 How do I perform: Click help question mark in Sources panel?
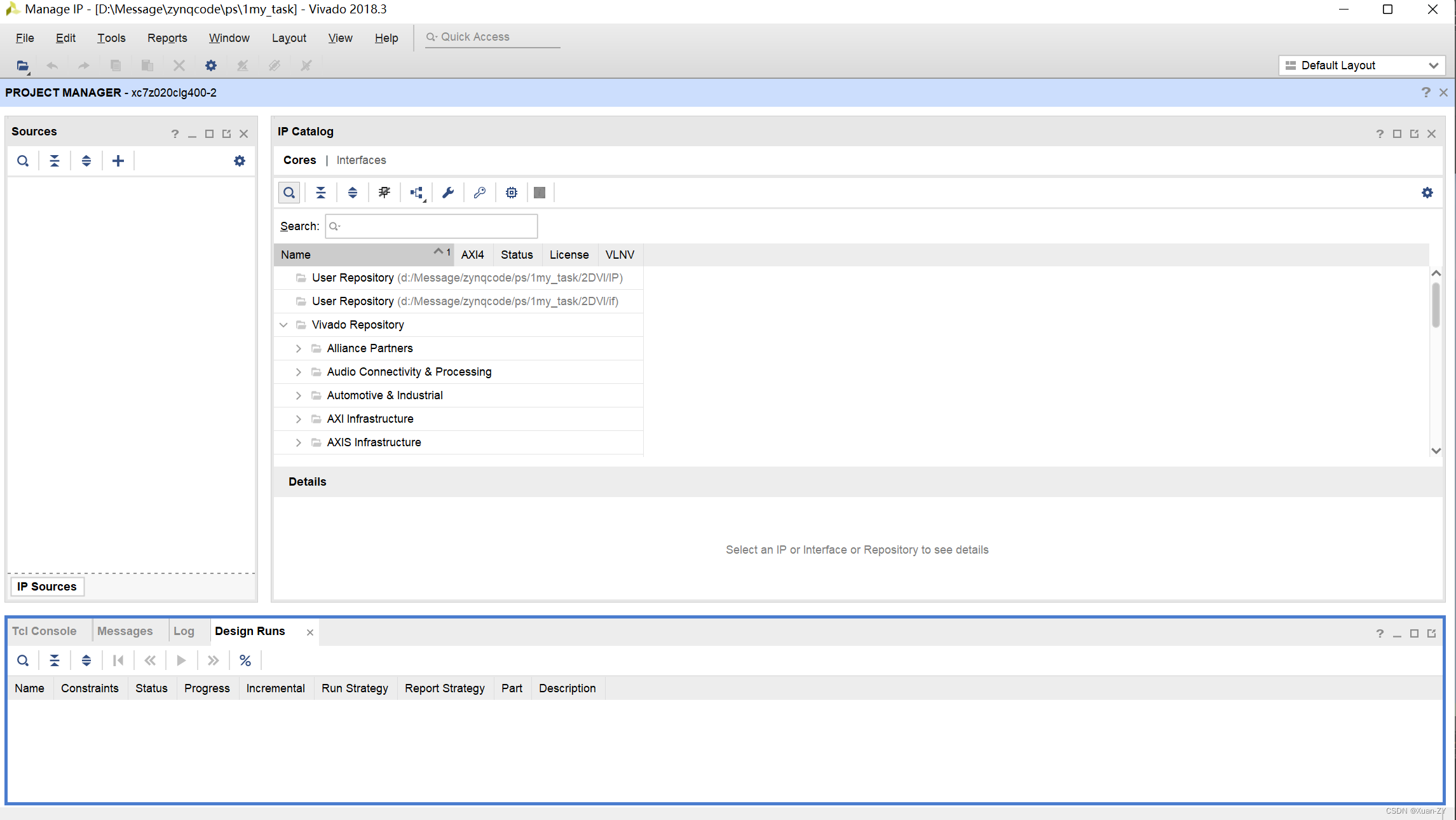(175, 133)
